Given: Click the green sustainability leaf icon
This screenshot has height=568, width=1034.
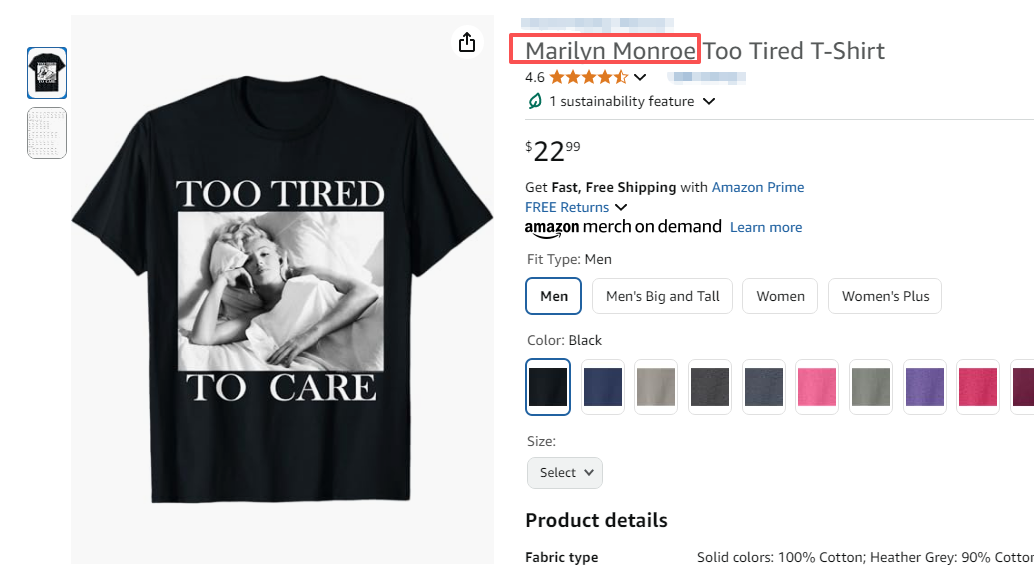Looking at the screenshot, I should click(535, 101).
